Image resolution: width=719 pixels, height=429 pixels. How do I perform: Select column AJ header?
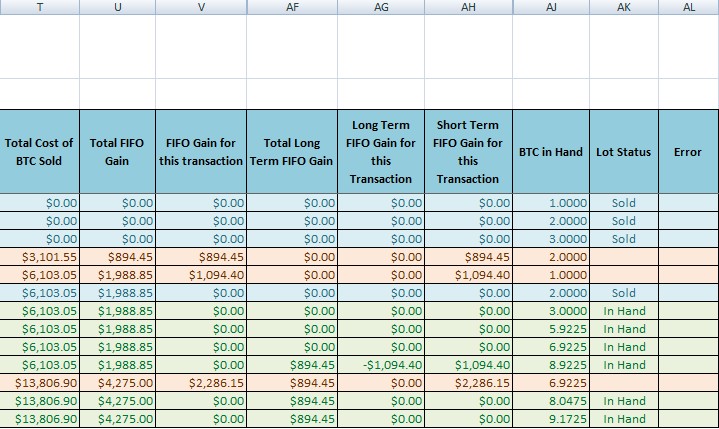pos(551,7)
